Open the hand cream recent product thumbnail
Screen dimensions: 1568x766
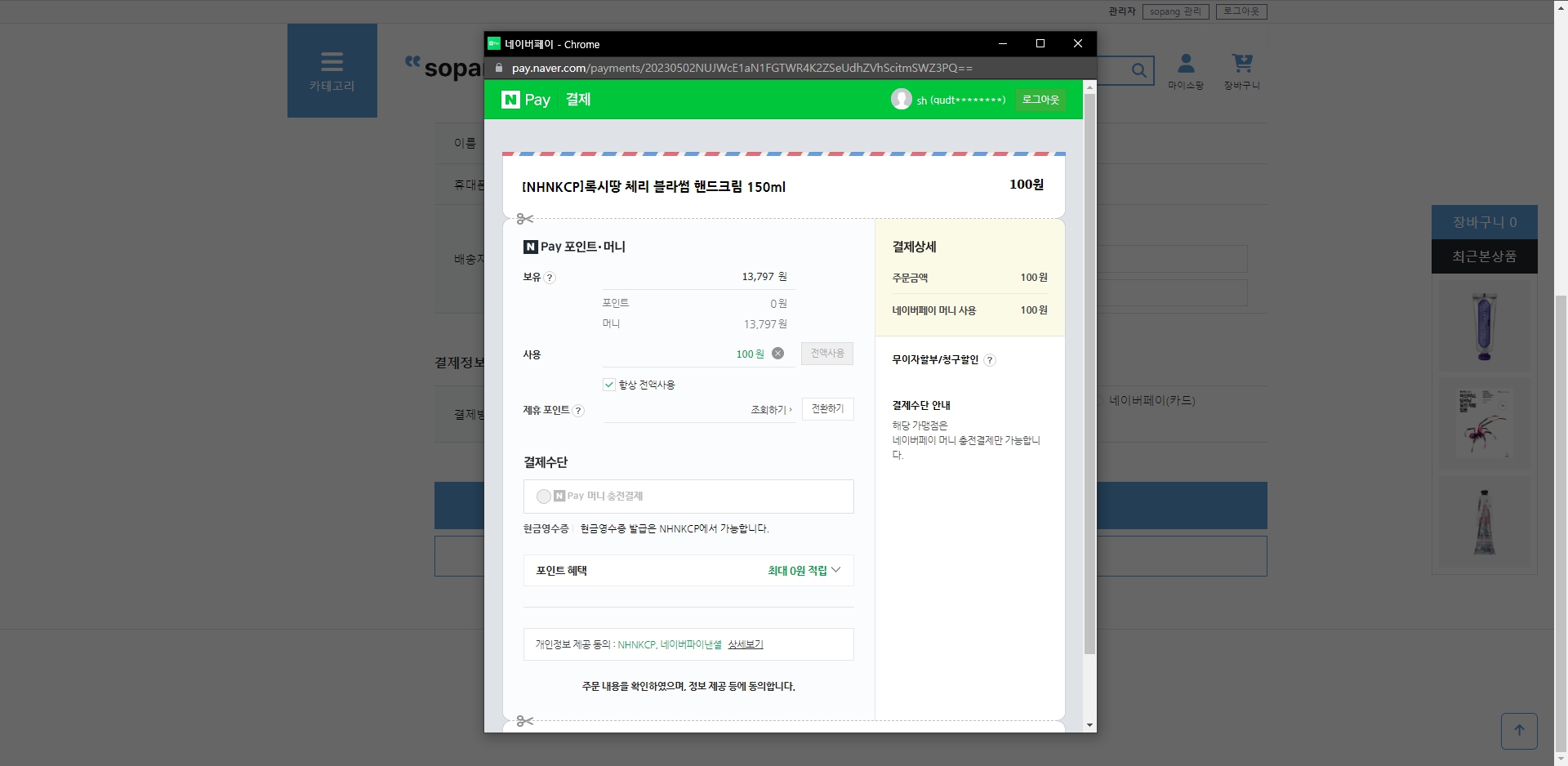(x=1484, y=522)
